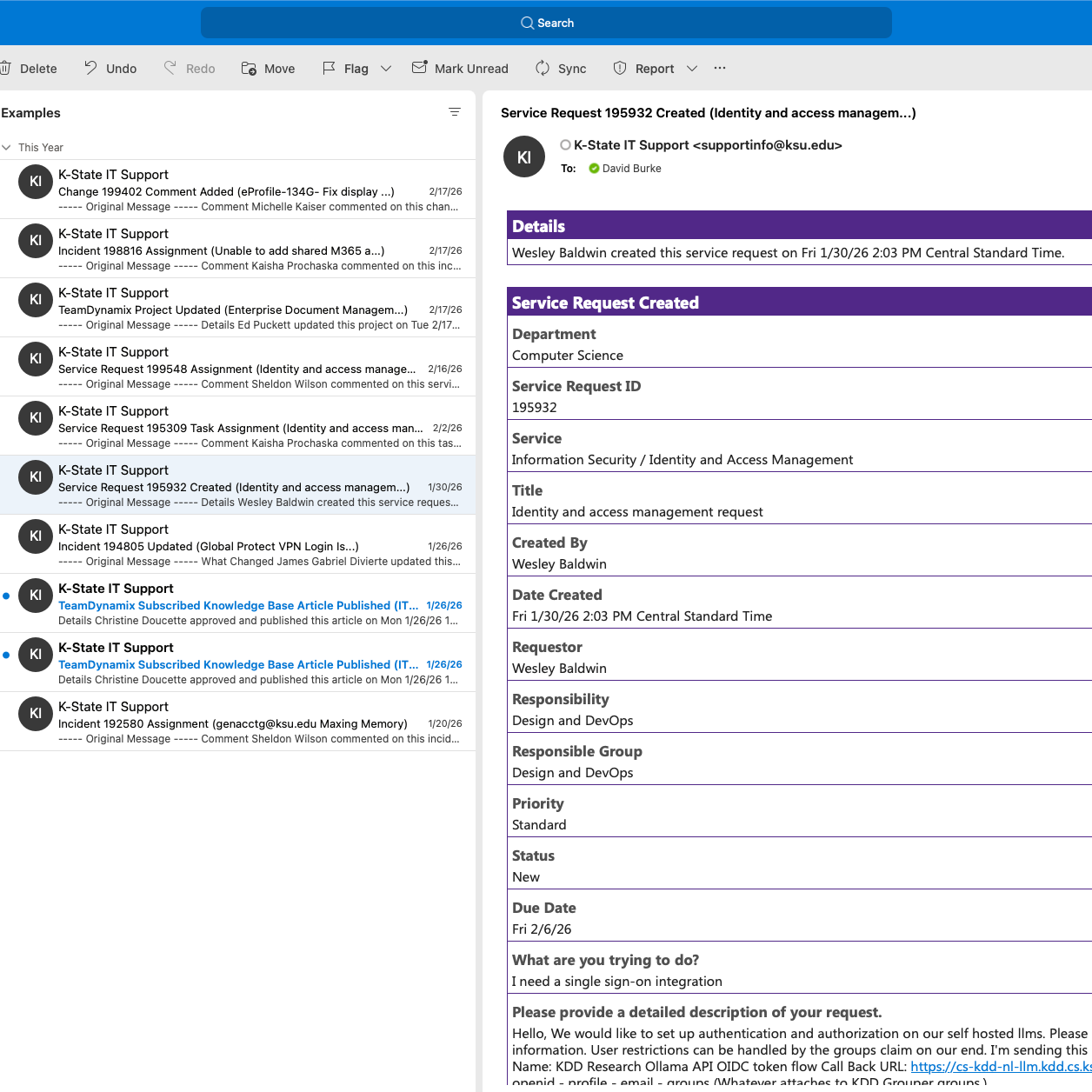The height and width of the screenshot is (1092, 1092).
Task: Click avatar of Change 199402 email
Action: point(36,182)
